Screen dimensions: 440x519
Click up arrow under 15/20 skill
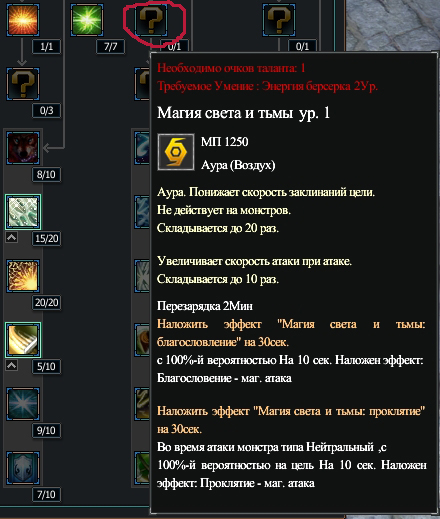[12, 237]
